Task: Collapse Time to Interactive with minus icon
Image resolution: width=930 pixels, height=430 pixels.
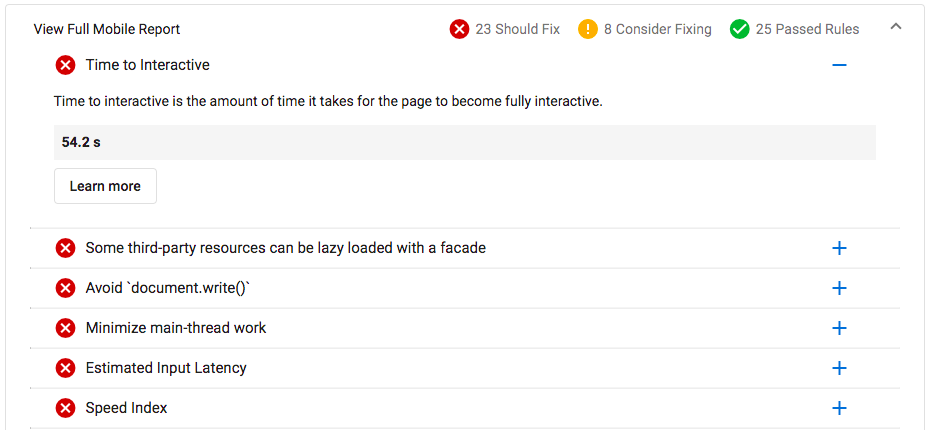Action: tap(839, 65)
